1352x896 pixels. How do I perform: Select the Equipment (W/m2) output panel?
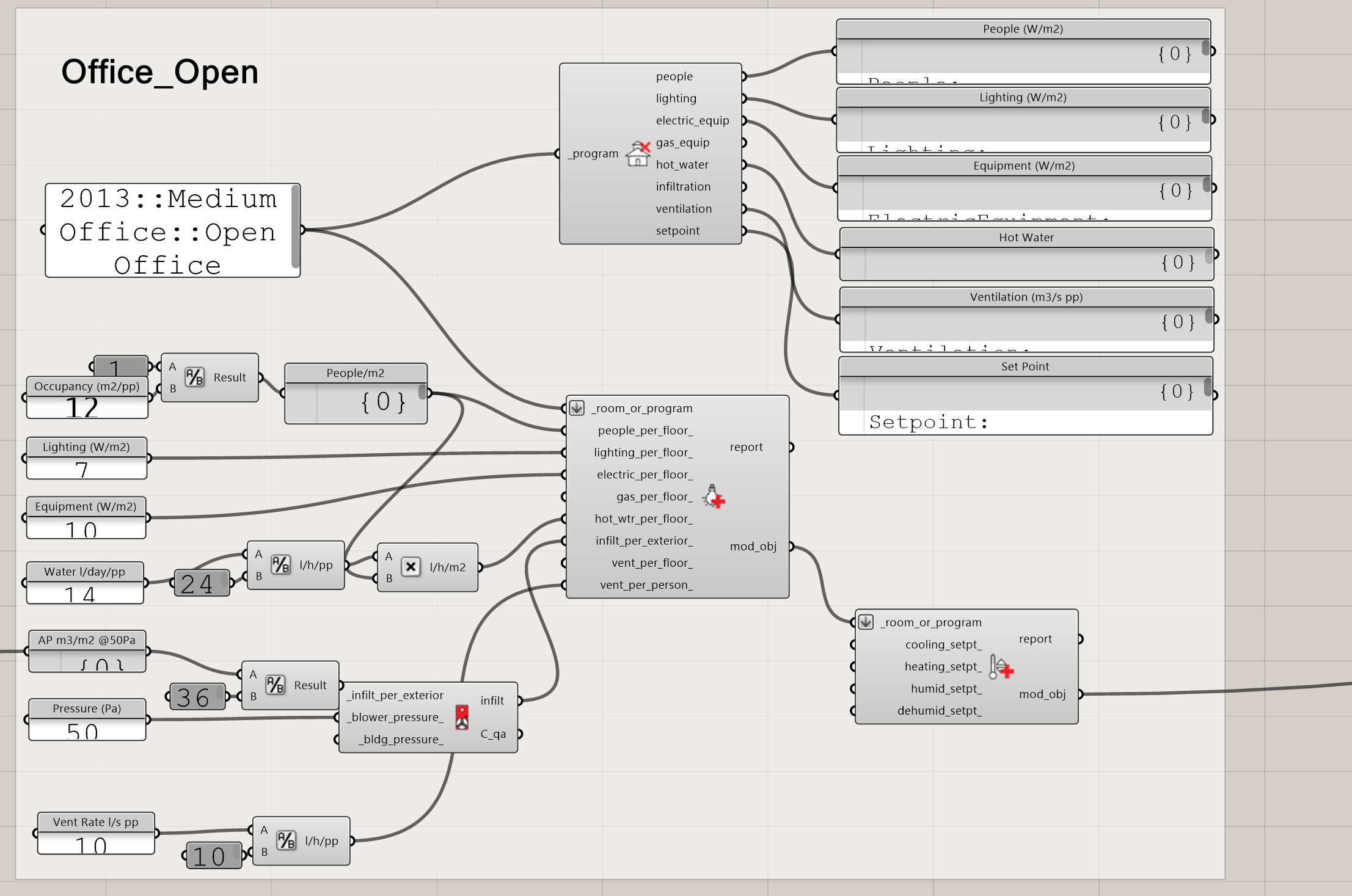1025,188
